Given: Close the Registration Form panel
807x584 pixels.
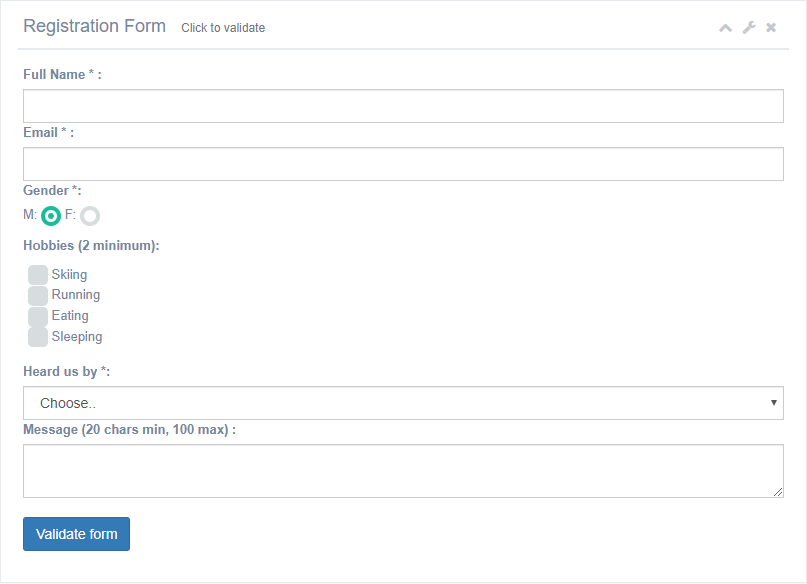Looking at the screenshot, I should tap(770, 27).
